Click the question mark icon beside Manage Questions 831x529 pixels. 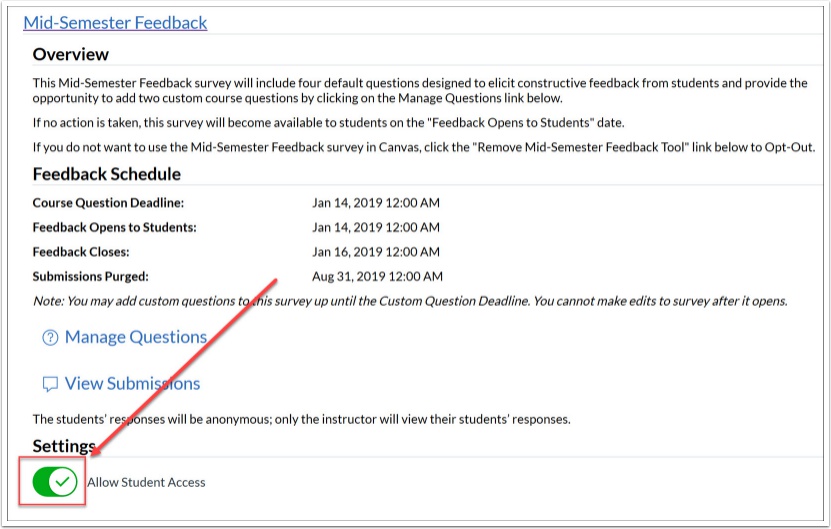pos(50,338)
